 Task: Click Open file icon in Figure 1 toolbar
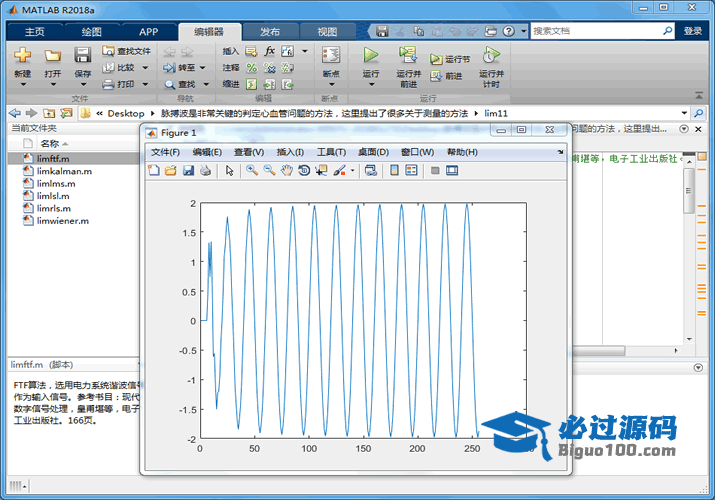click(171, 170)
